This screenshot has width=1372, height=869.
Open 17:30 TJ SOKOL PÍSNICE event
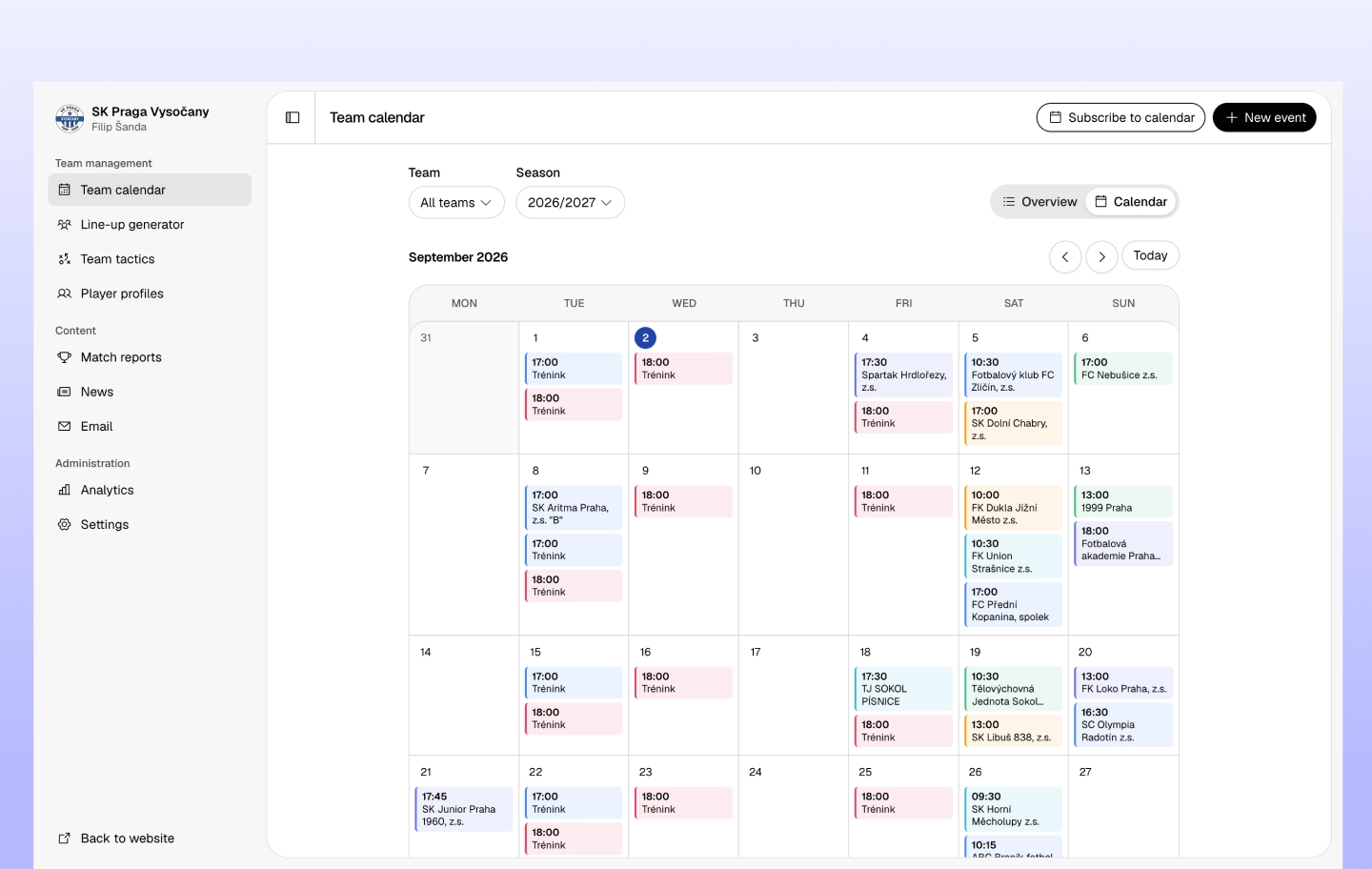[x=903, y=689]
